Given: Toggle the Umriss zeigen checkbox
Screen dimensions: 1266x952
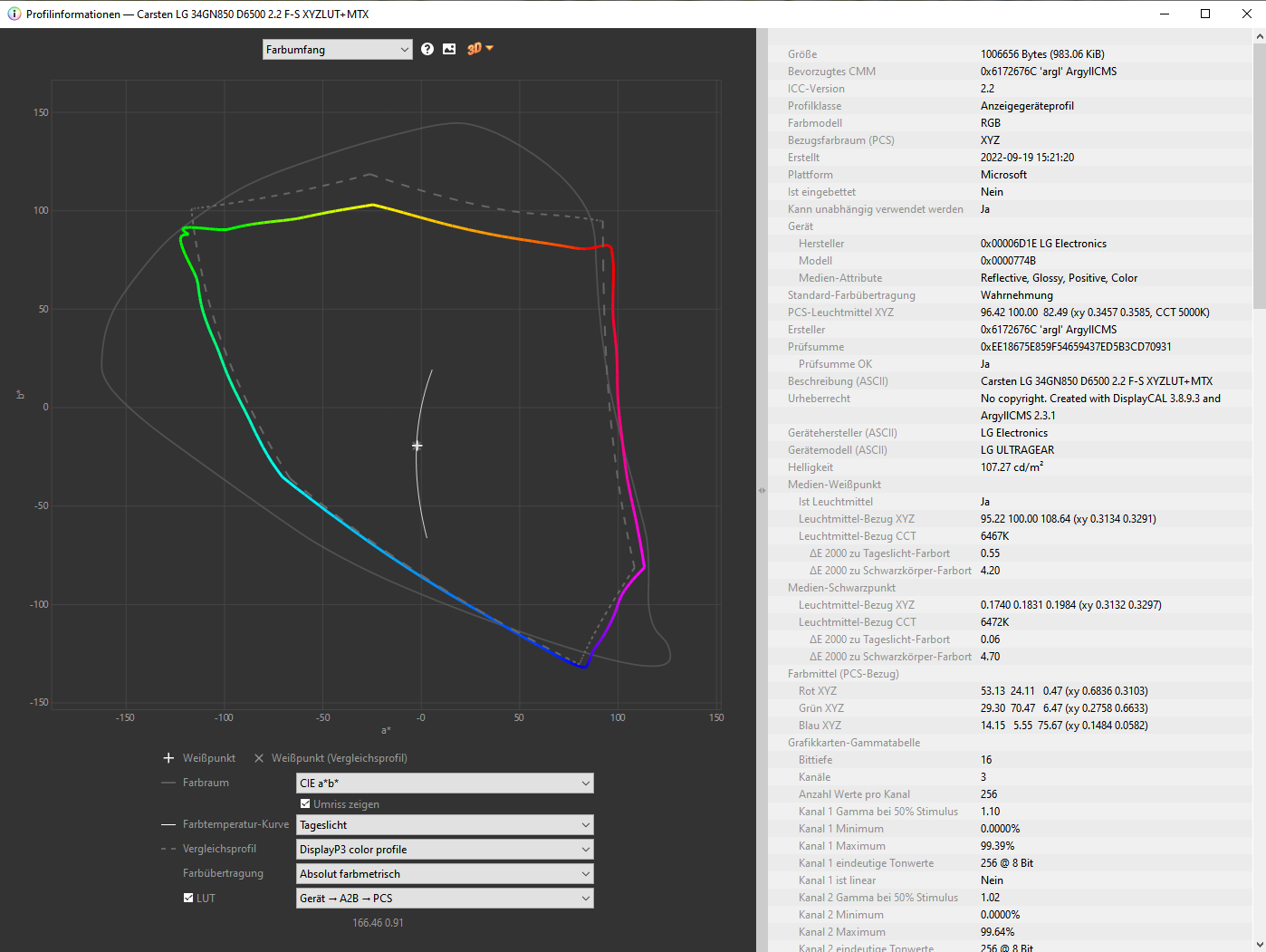Looking at the screenshot, I should 305,803.
